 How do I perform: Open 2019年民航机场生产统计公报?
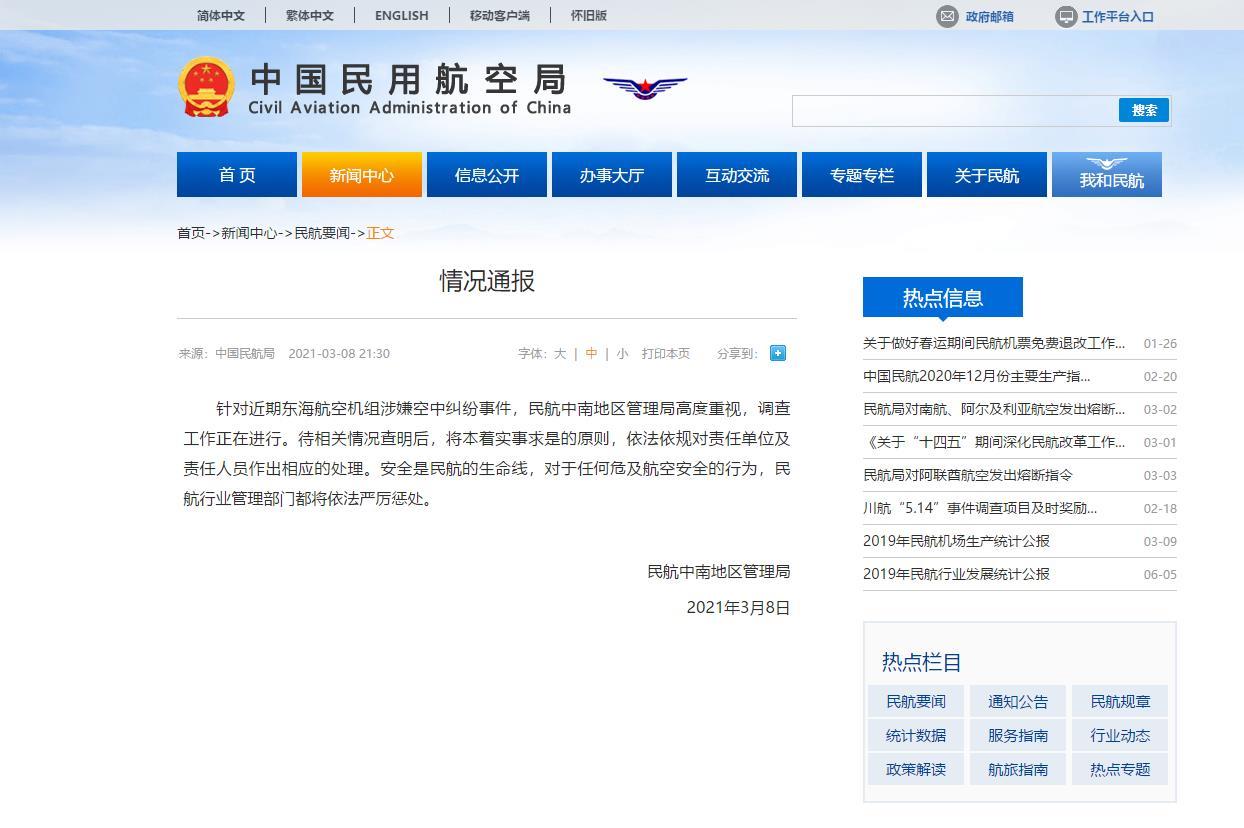[956, 541]
